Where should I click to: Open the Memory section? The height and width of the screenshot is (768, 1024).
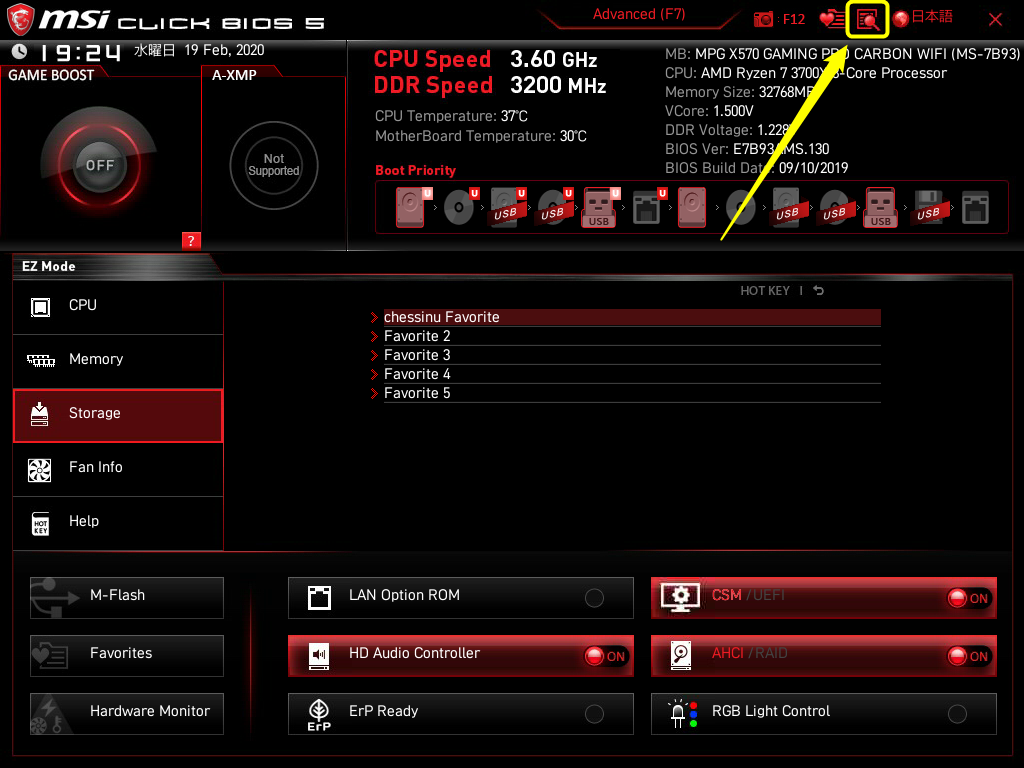point(118,361)
